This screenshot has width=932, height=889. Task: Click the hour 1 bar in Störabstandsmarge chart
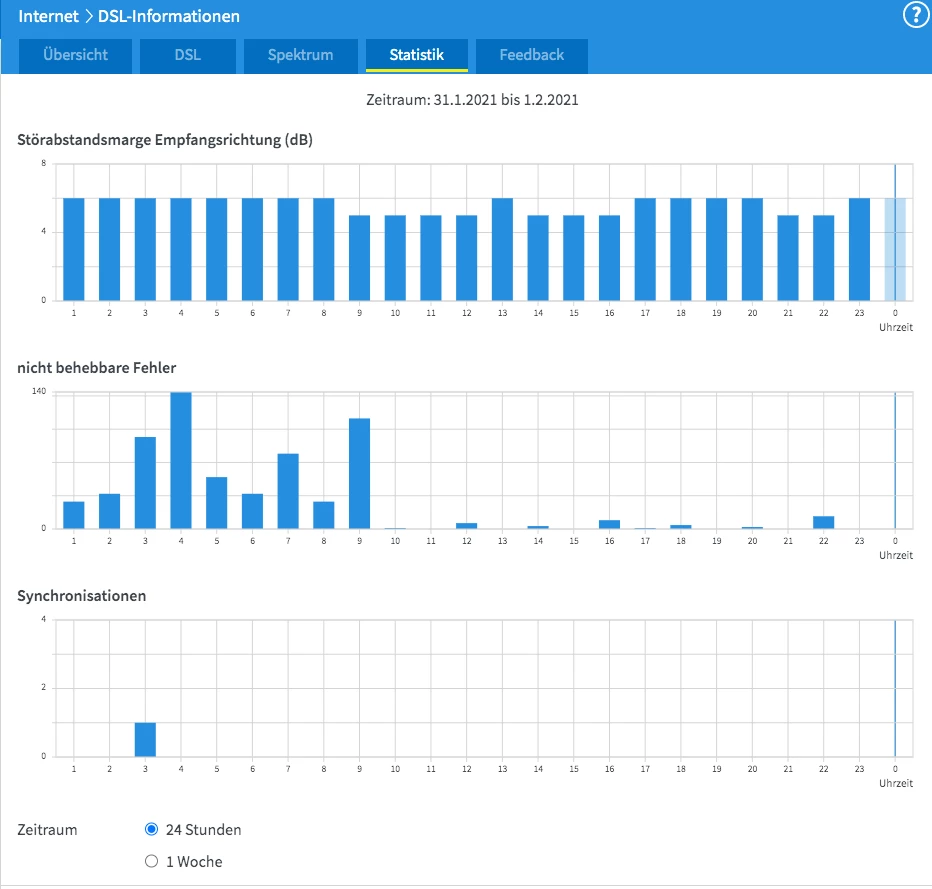[74, 249]
